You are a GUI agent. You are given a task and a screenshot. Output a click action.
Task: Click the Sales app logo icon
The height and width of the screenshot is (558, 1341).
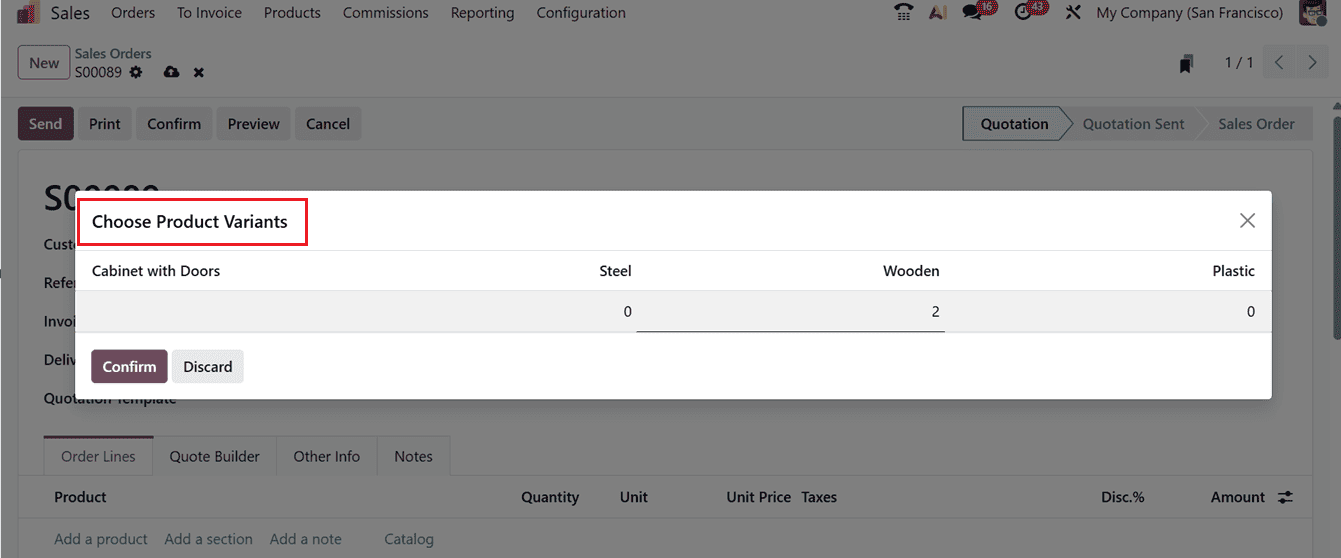click(27, 13)
